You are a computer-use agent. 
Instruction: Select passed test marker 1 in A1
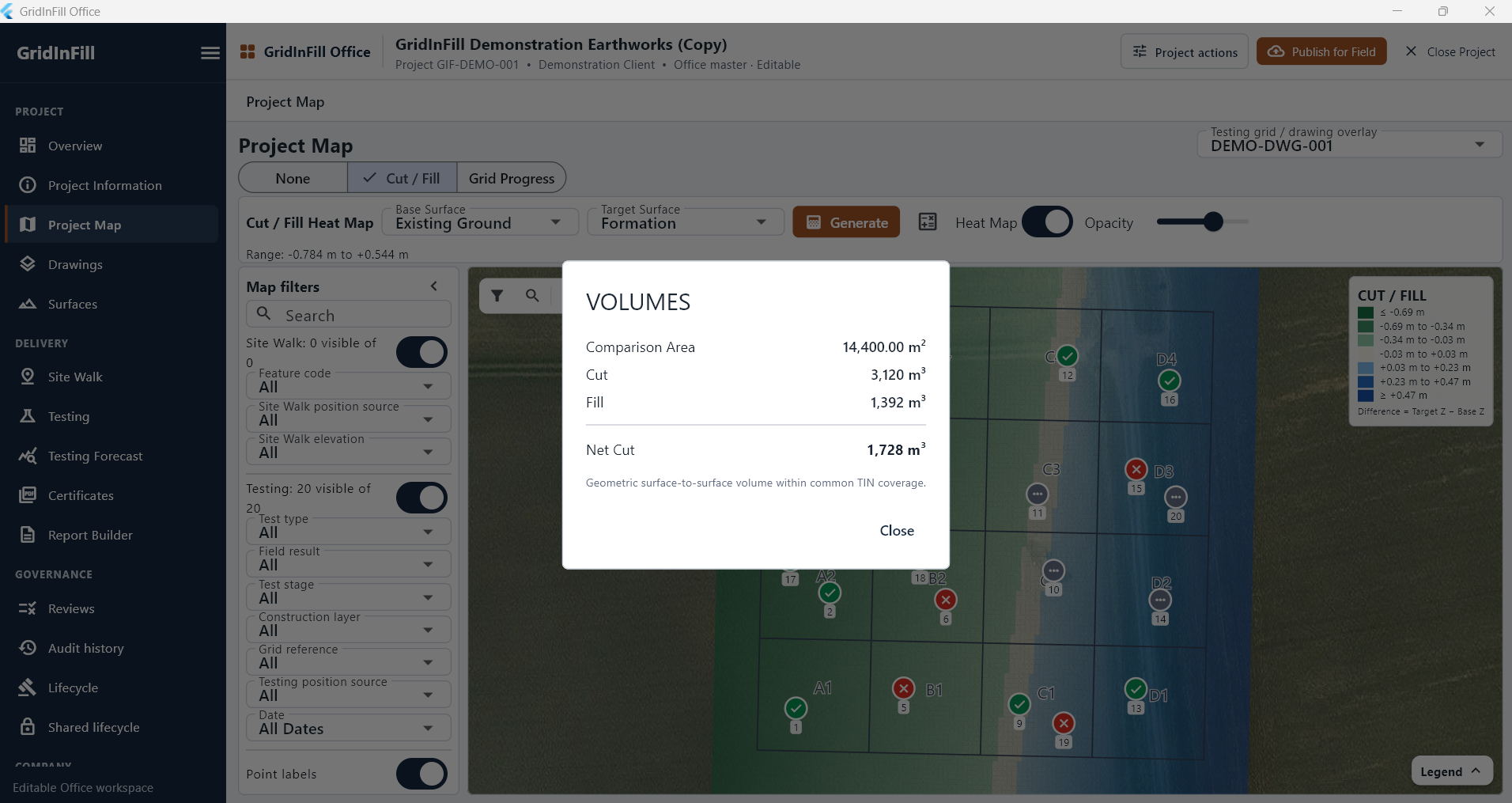click(x=796, y=708)
